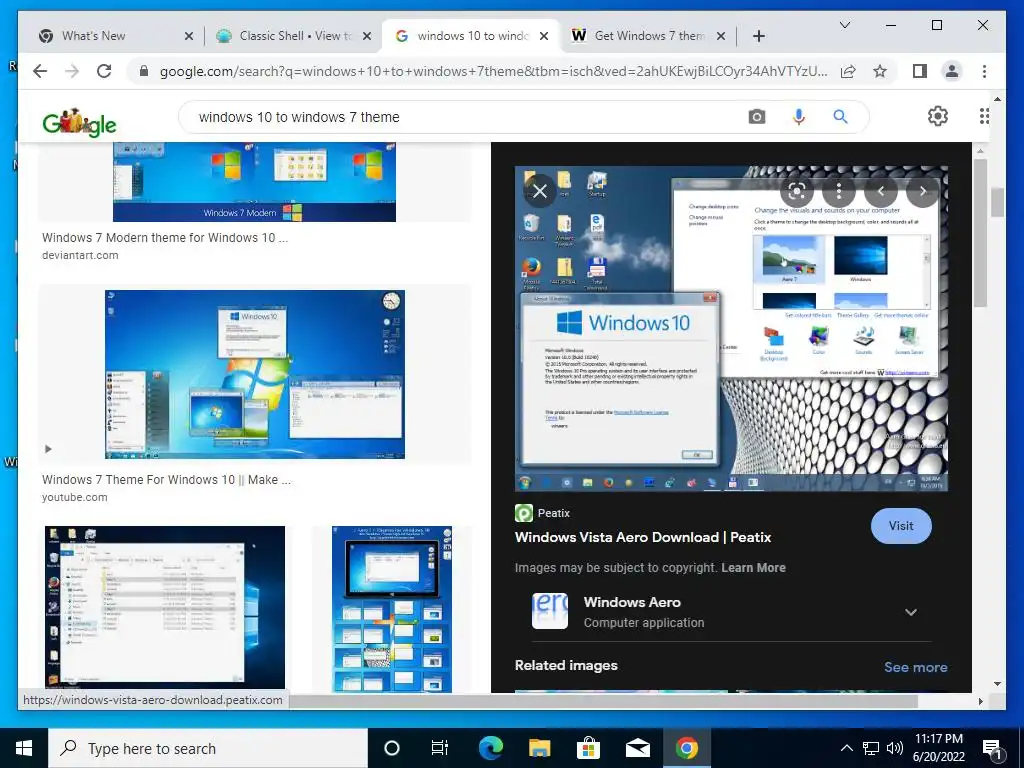
Task: Click See more related images
Action: click(x=916, y=667)
